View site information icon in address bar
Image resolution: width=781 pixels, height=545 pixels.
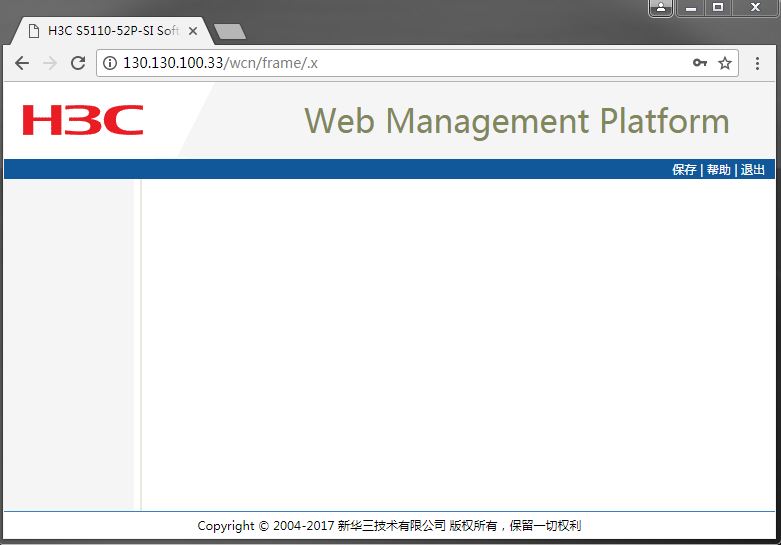coord(110,63)
